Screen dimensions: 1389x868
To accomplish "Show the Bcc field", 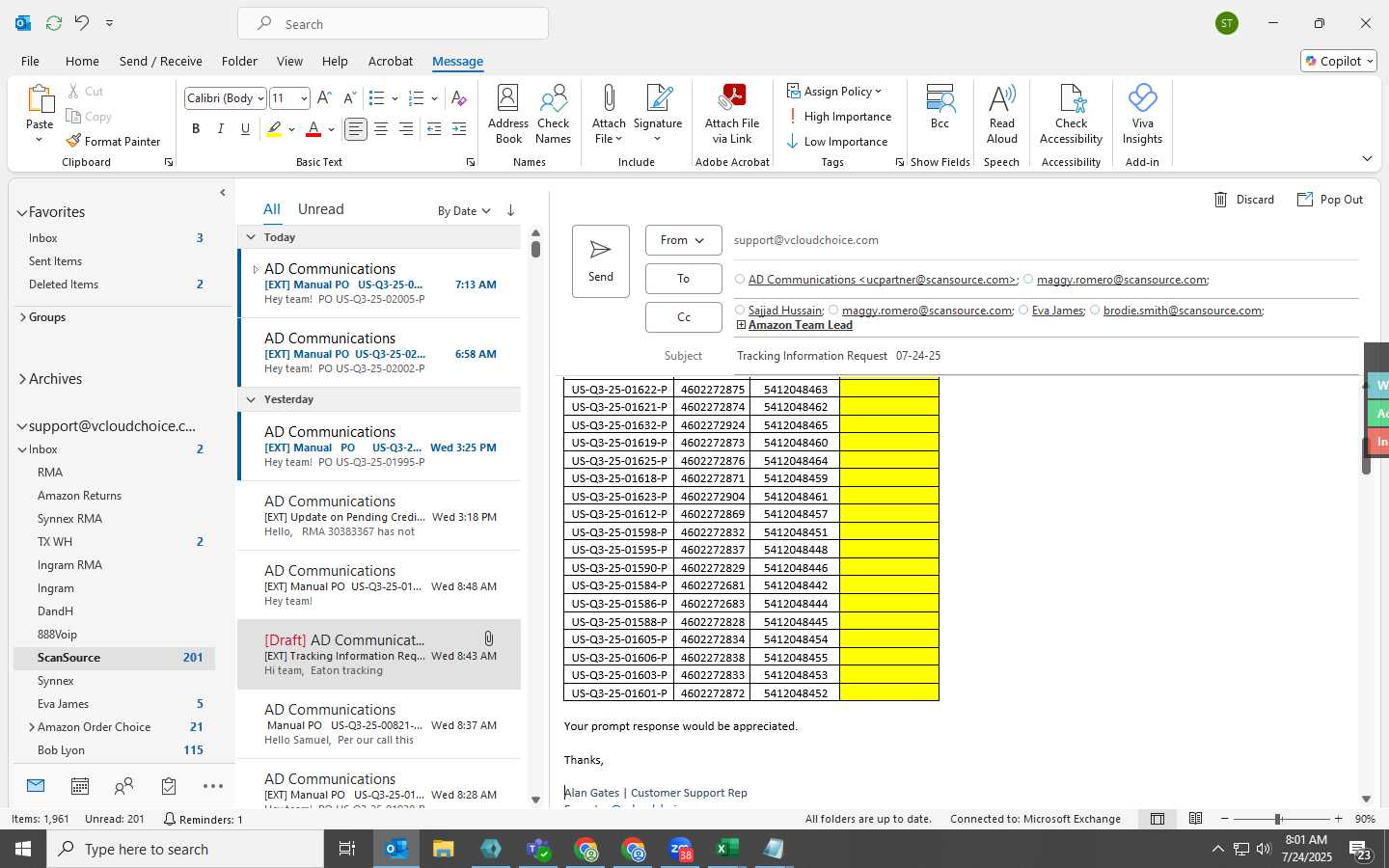I will click(x=940, y=107).
